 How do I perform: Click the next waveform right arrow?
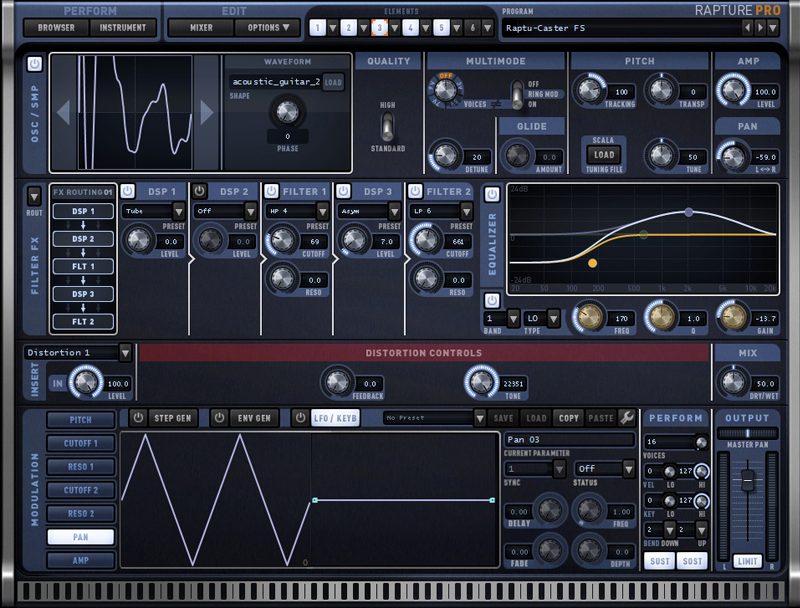(x=207, y=113)
